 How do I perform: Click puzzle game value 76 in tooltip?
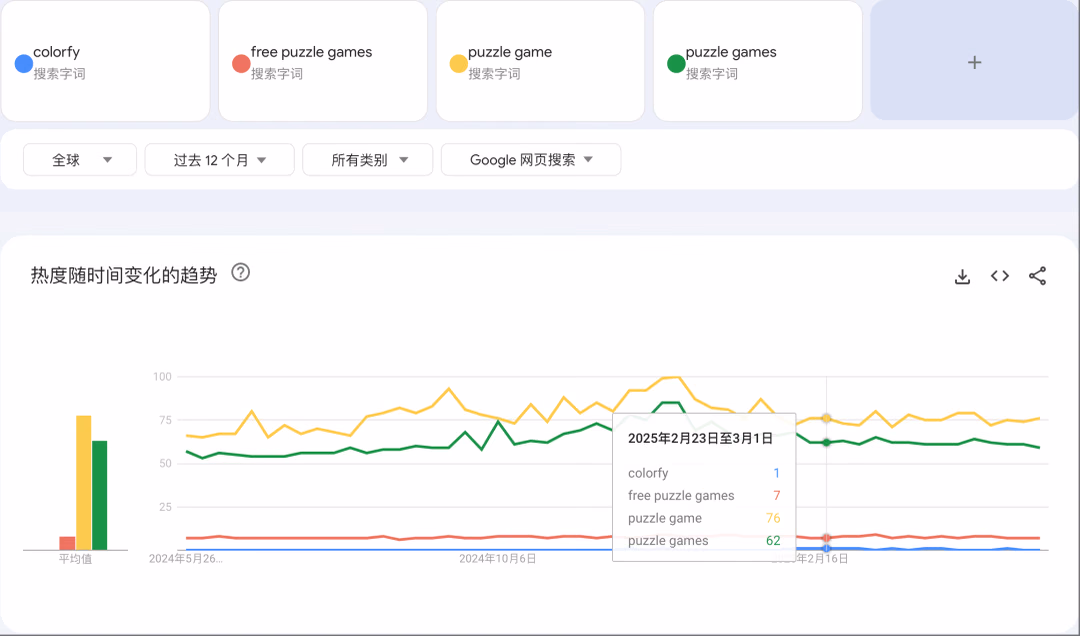coord(773,518)
